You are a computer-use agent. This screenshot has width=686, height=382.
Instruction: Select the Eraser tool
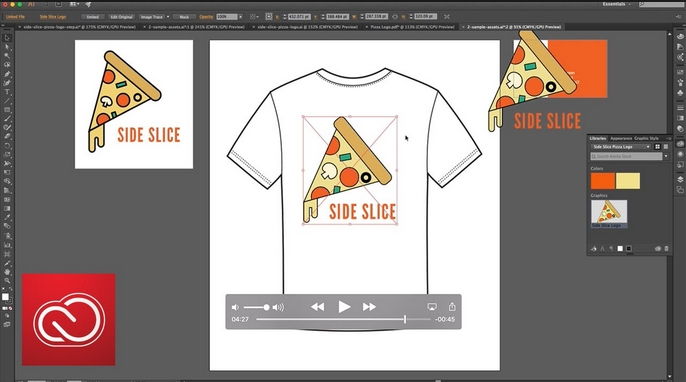(7, 137)
